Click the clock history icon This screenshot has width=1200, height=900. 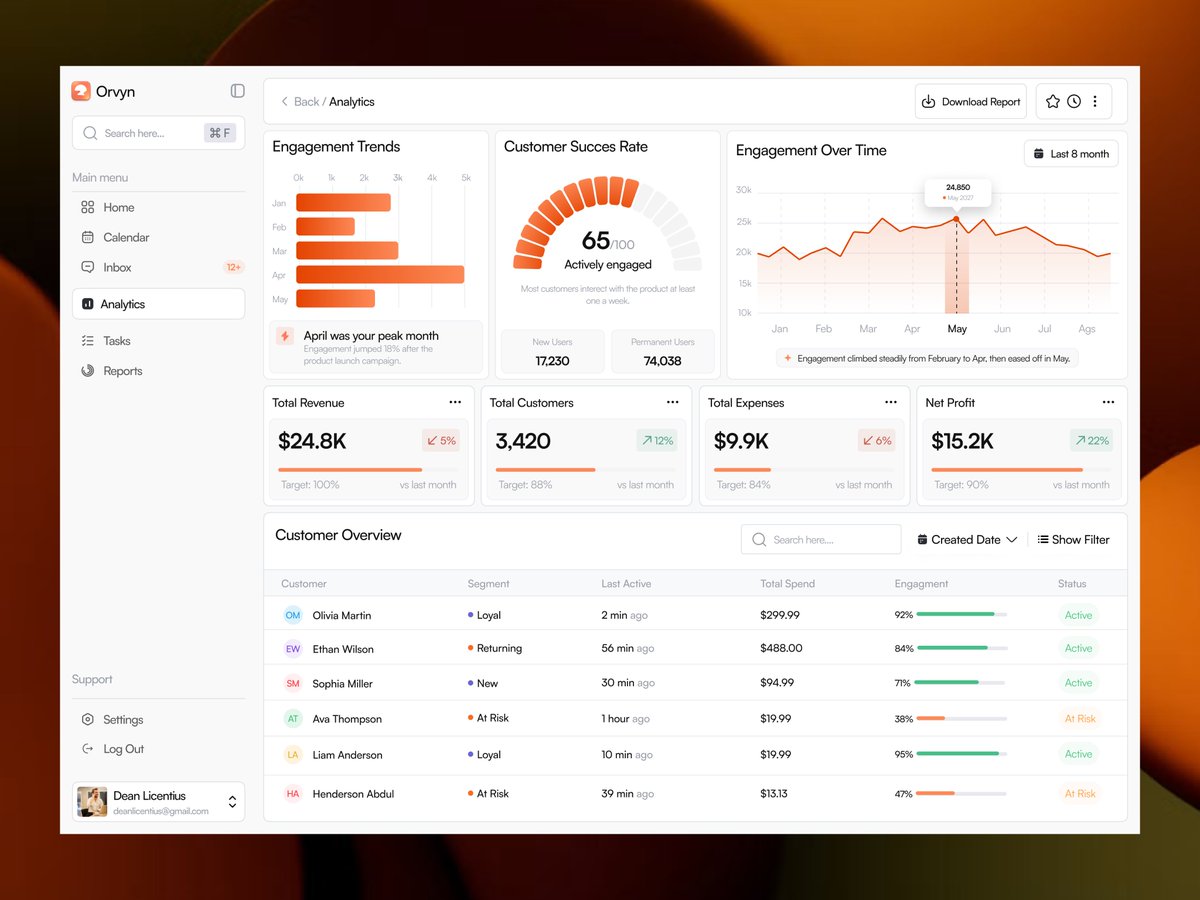click(1074, 101)
